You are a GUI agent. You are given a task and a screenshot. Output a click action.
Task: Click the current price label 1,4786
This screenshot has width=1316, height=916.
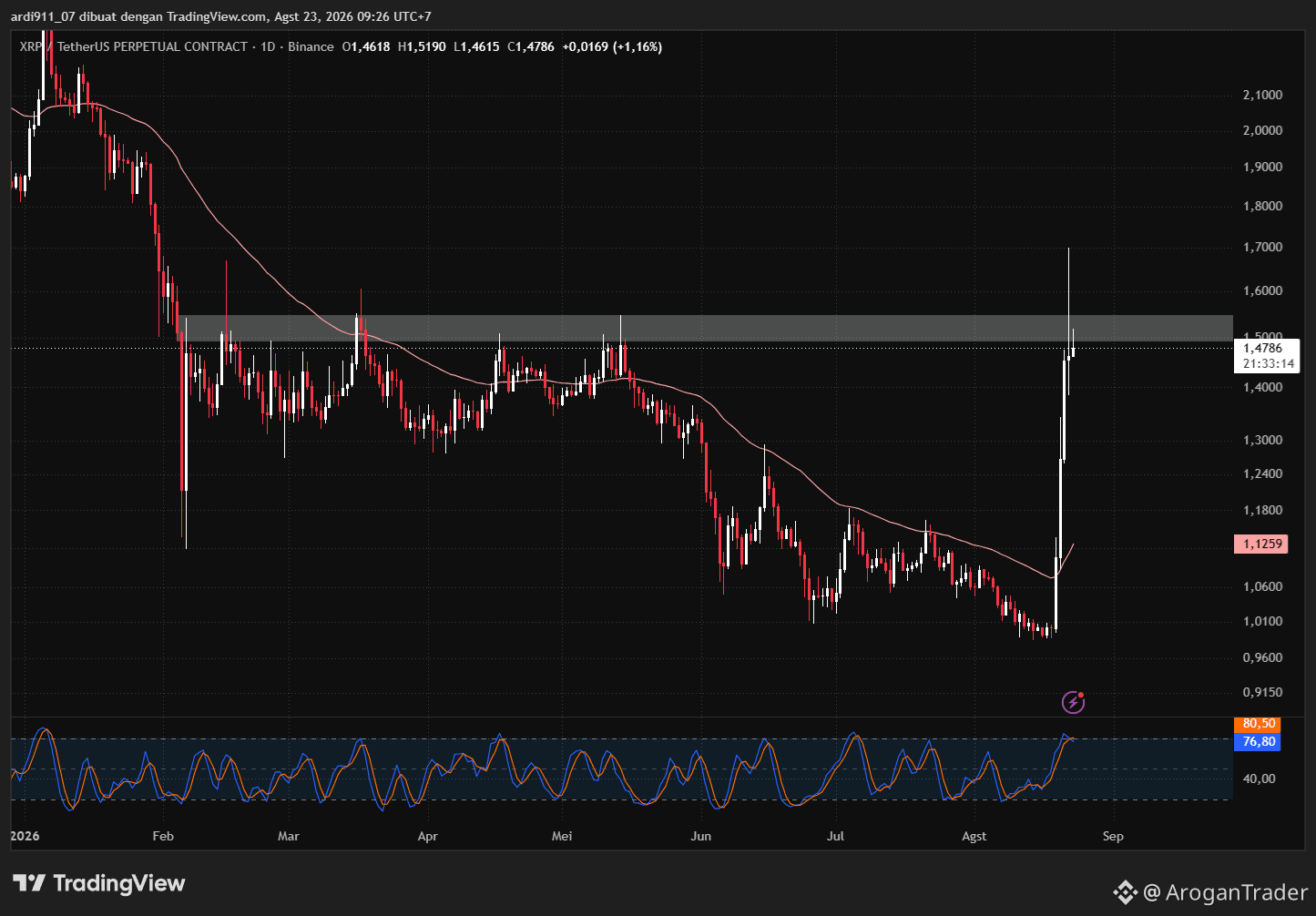(x=1263, y=348)
